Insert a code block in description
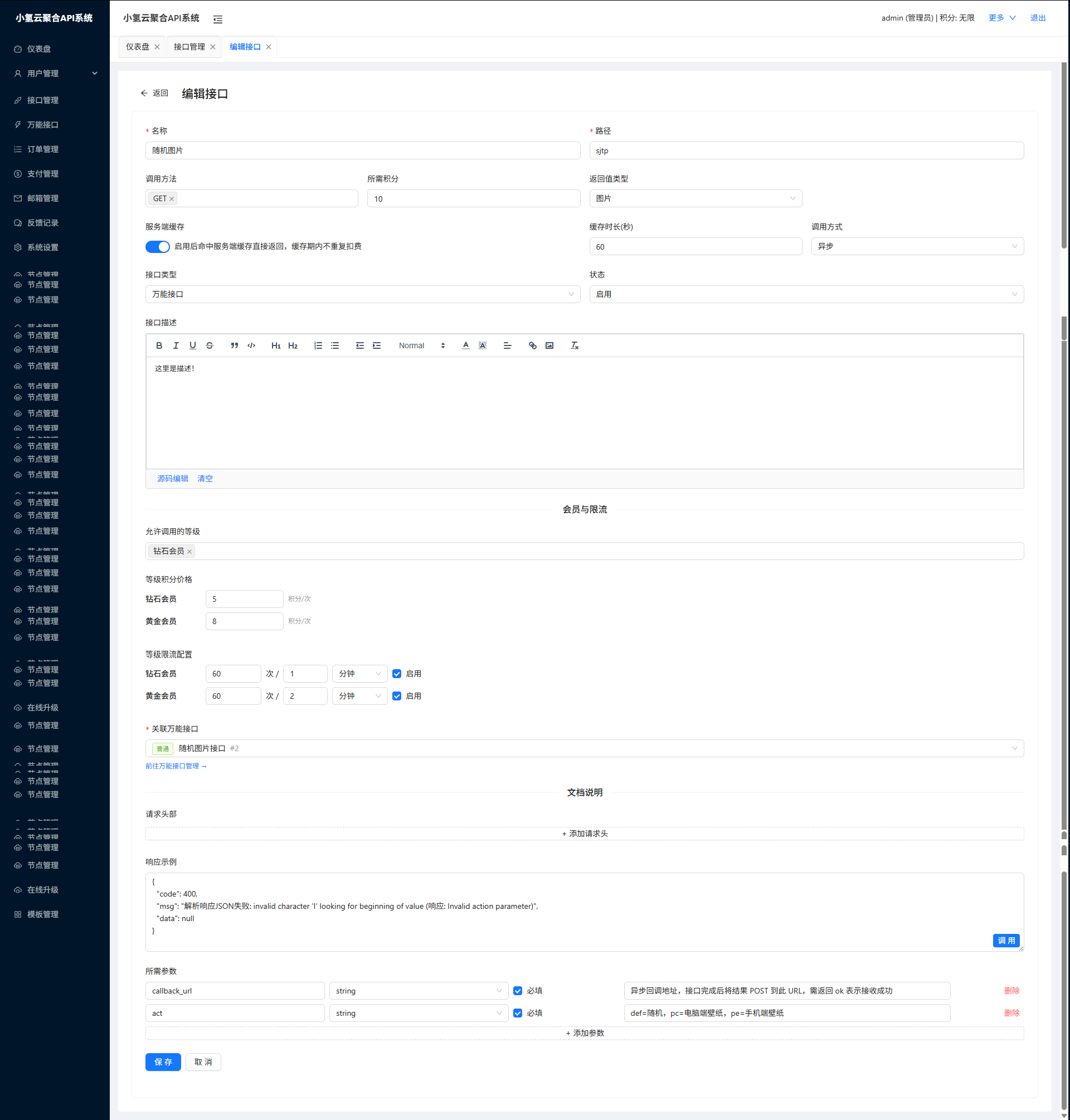1070x1120 pixels. (x=251, y=345)
